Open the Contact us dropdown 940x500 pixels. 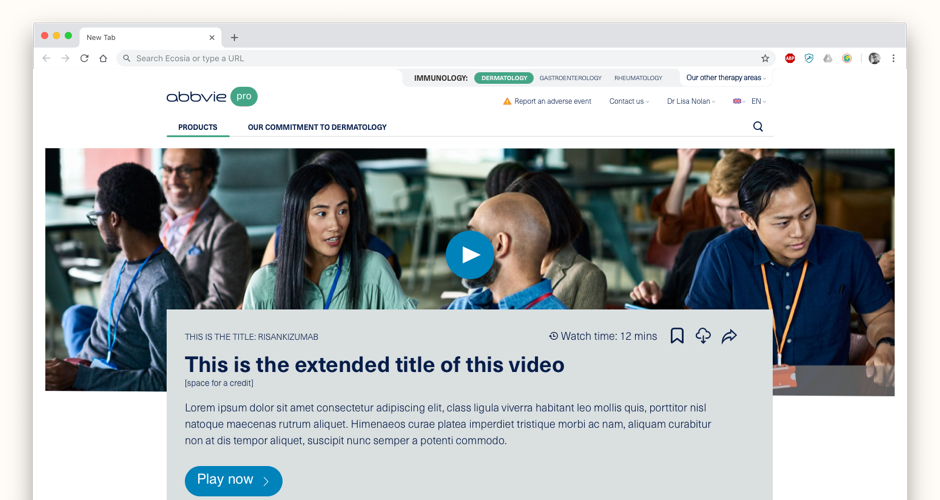[x=629, y=101]
